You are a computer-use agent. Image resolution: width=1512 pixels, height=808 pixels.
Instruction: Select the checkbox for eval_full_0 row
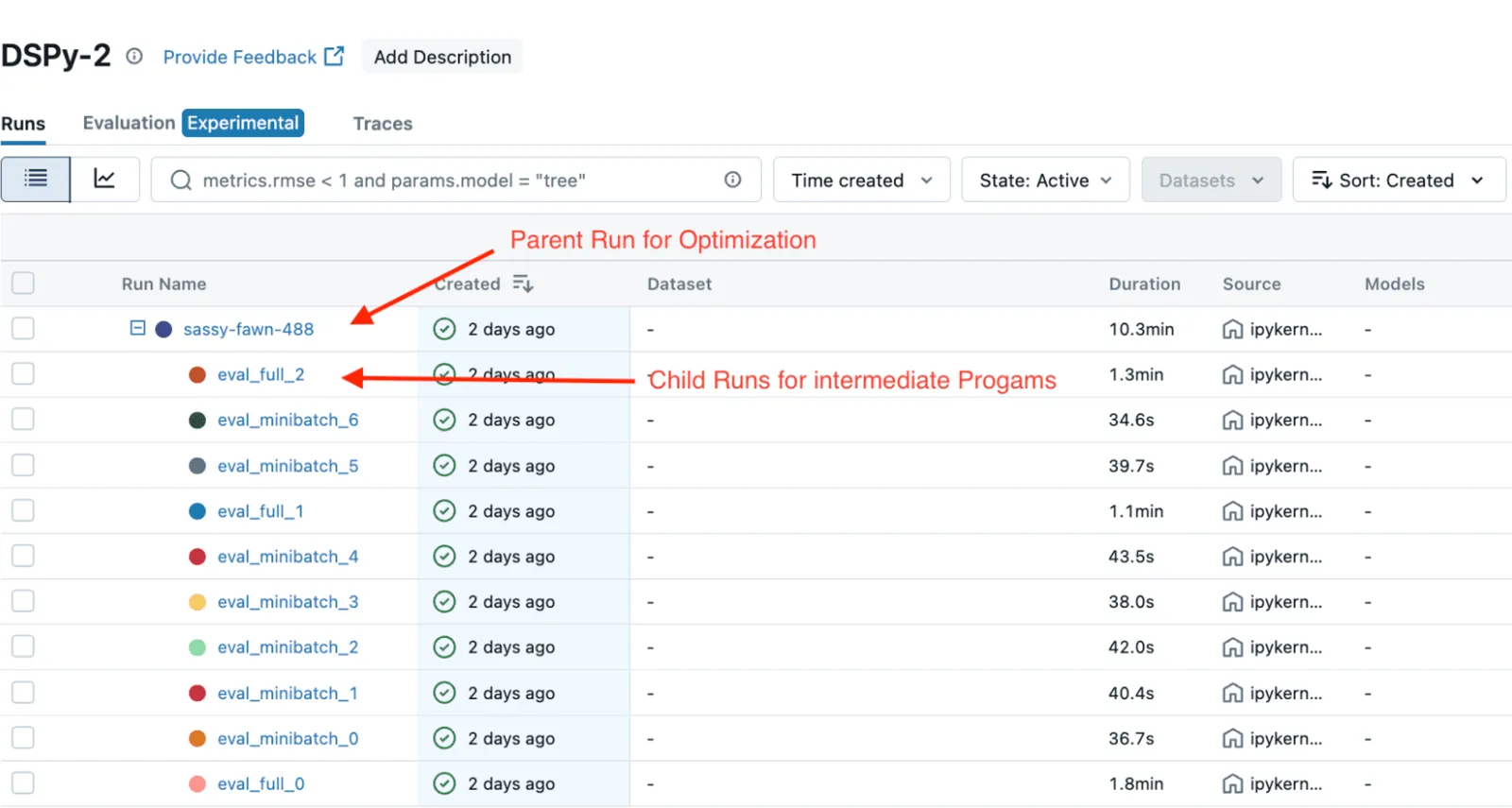coord(23,782)
